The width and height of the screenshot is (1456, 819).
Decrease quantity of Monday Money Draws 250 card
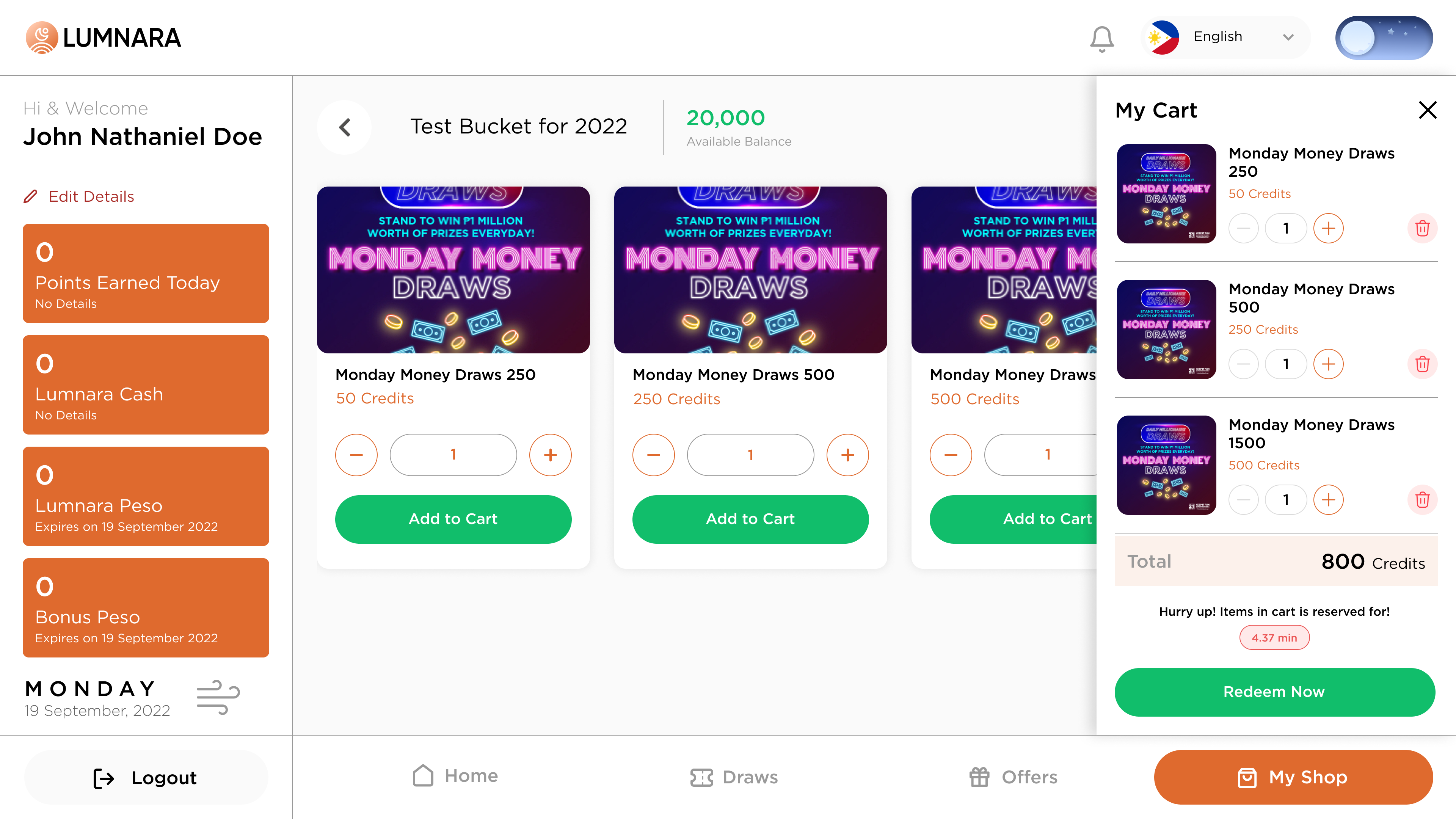(356, 455)
